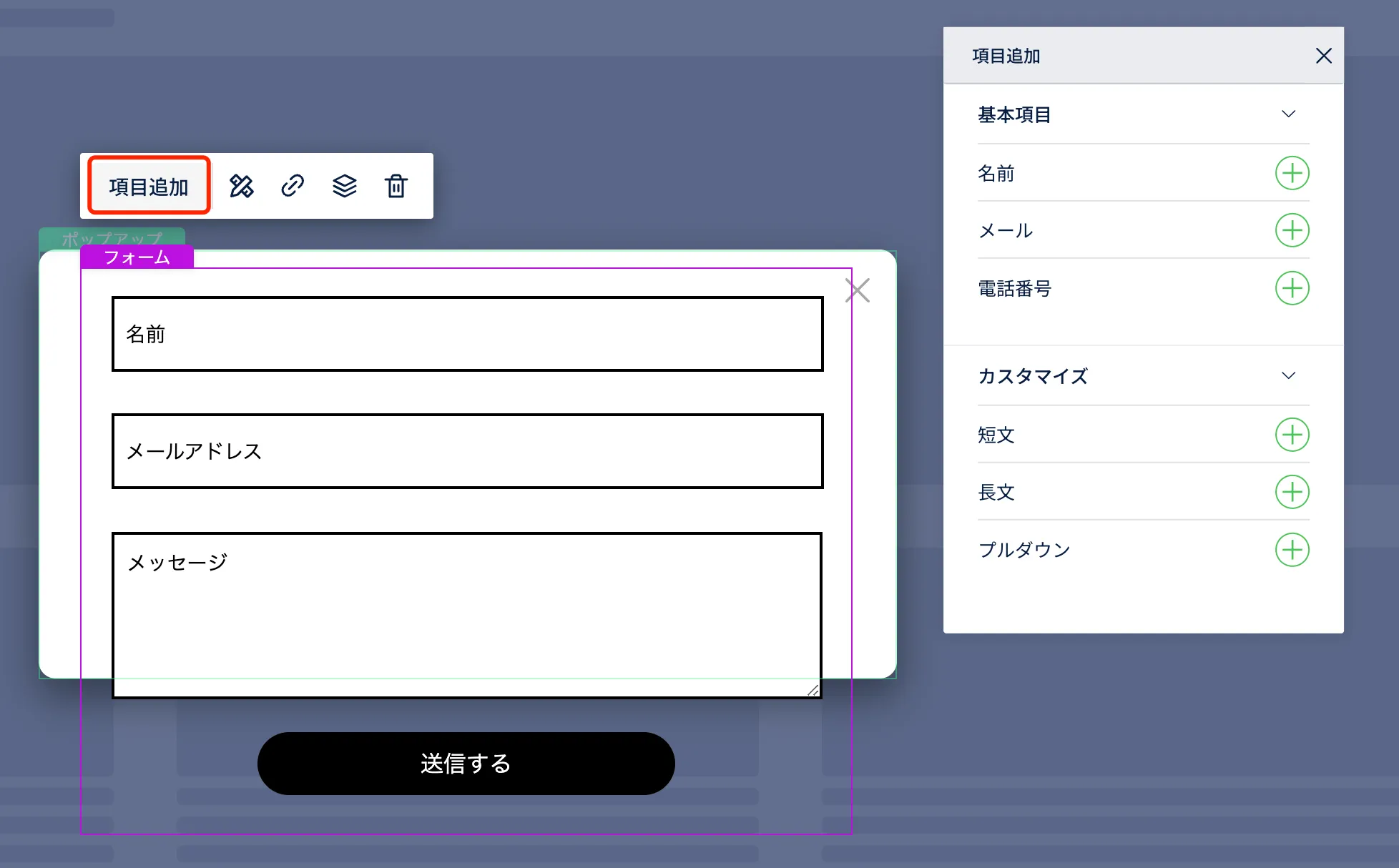Viewport: 1399px width, 868px height.
Task: Close the popup with gray X
Action: [x=857, y=290]
